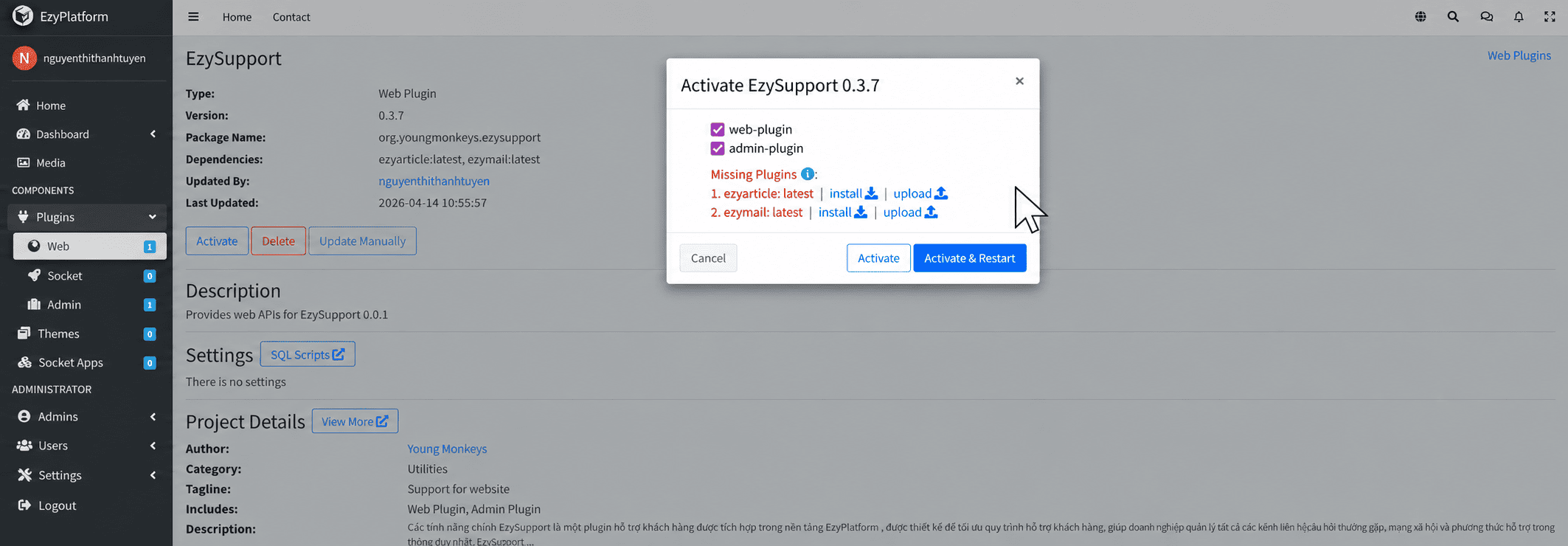Click the Update Manually button
This screenshot has height=546, width=1568.
(362, 241)
